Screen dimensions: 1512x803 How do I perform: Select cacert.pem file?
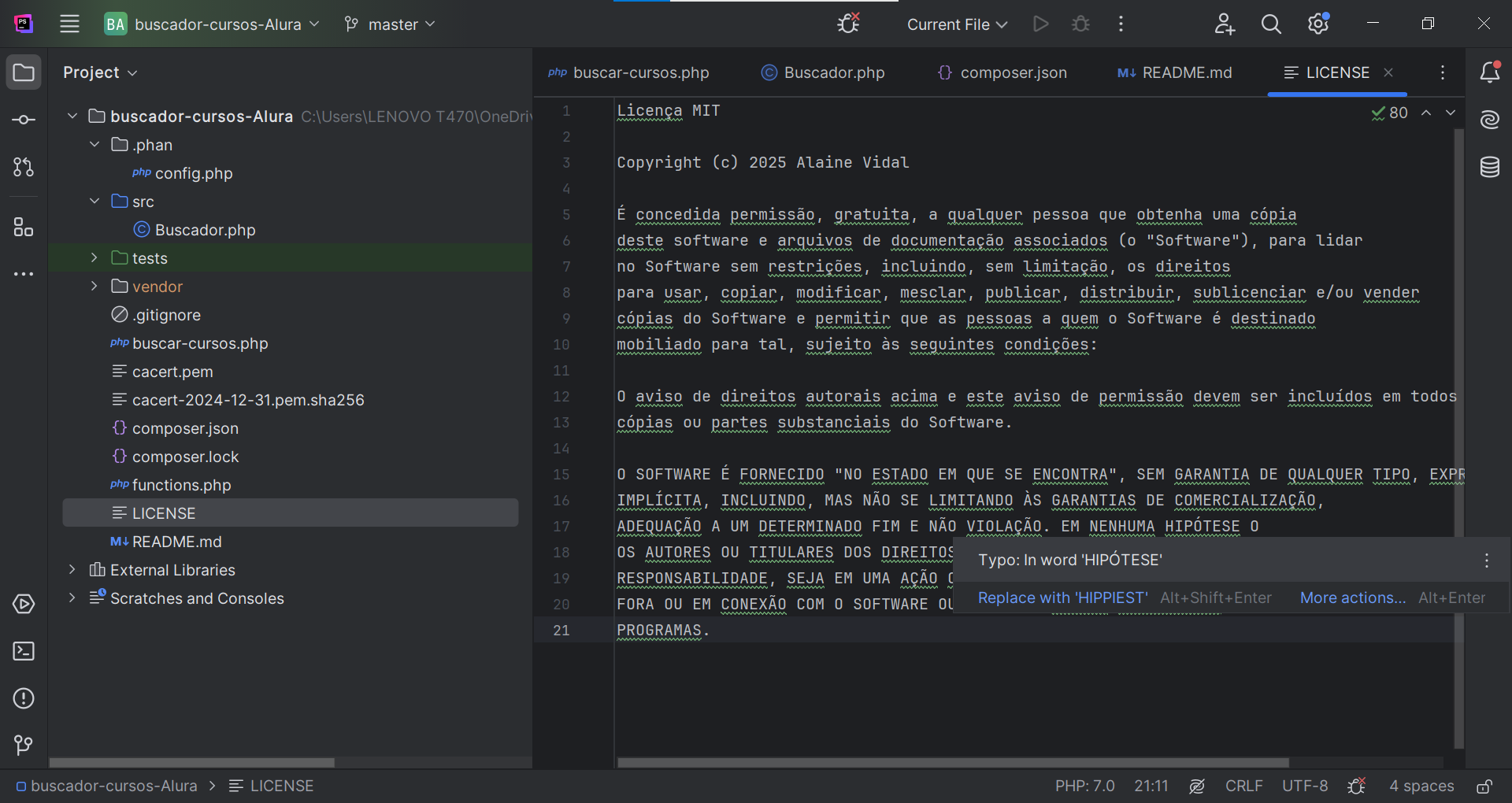pyautogui.click(x=162, y=371)
